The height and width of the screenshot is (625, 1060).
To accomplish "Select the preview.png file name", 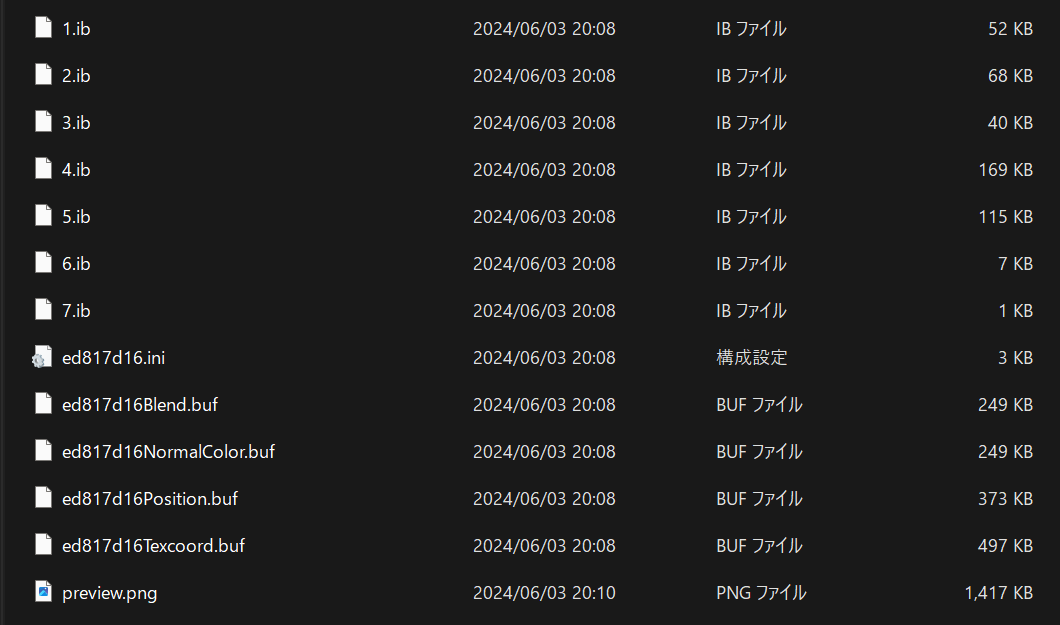I will point(110,593).
